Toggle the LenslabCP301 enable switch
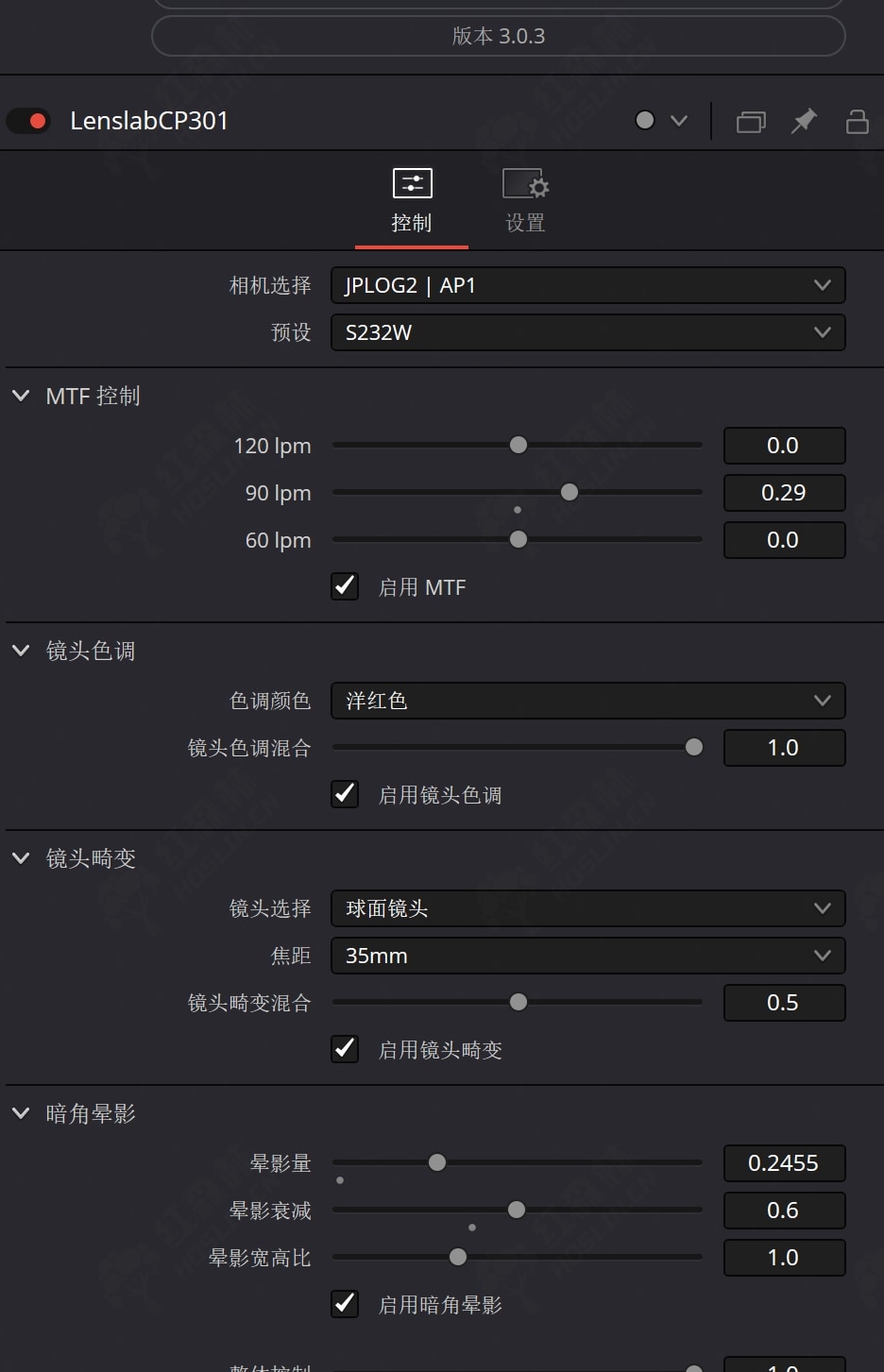Viewport: 884px width, 1372px height. pyautogui.click(x=28, y=121)
